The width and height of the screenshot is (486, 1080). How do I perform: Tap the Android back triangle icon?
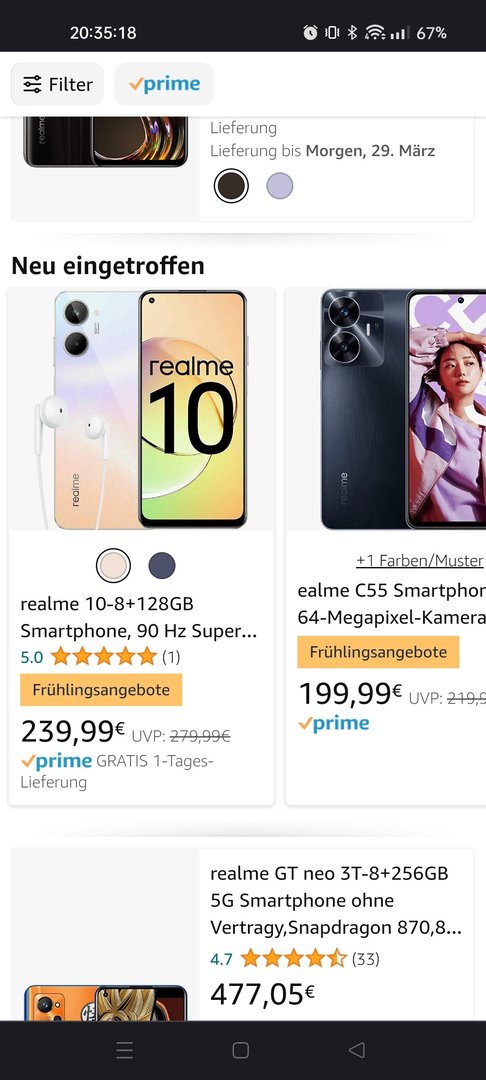pos(357,1050)
